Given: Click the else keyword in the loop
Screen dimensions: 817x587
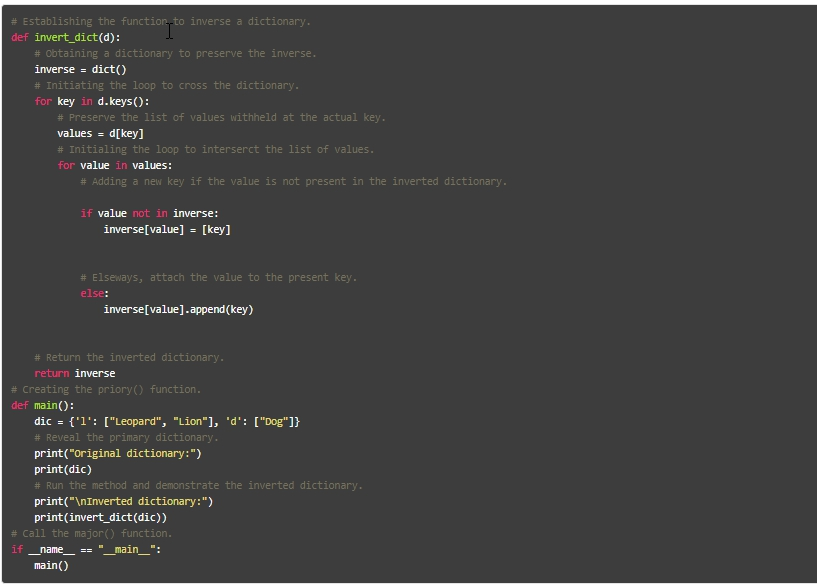Looking at the screenshot, I should point(90,293).
